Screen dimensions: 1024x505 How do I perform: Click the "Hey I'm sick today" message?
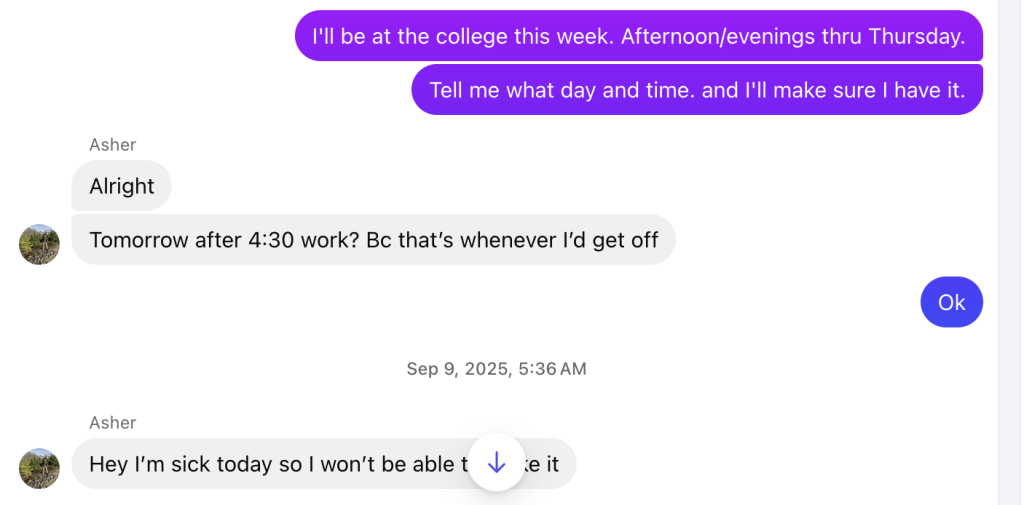coord(270,464)
